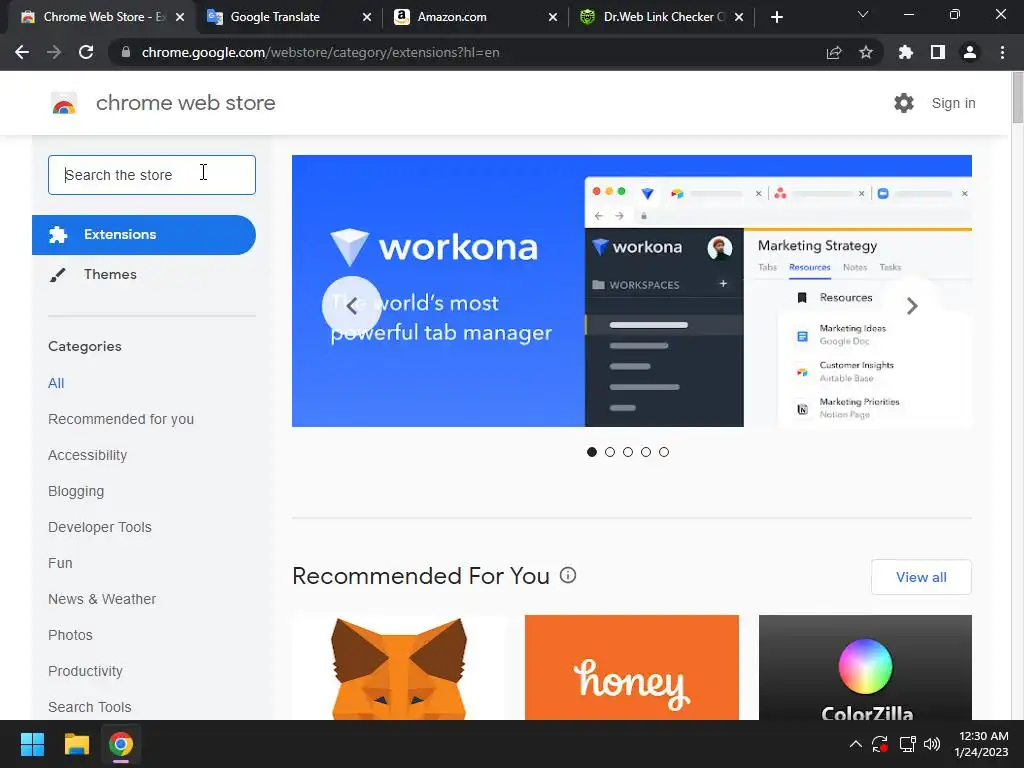Switch to Dr.Web Link Checker tab
1024x768 pixels.
coord(660,17)
